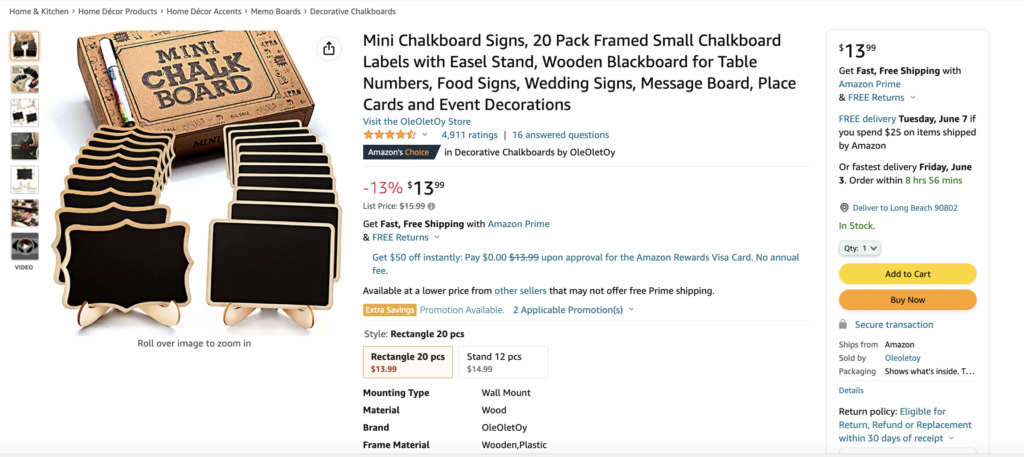Click the share icon above product image
The image size is (1024, 457).
coord(327,49)
